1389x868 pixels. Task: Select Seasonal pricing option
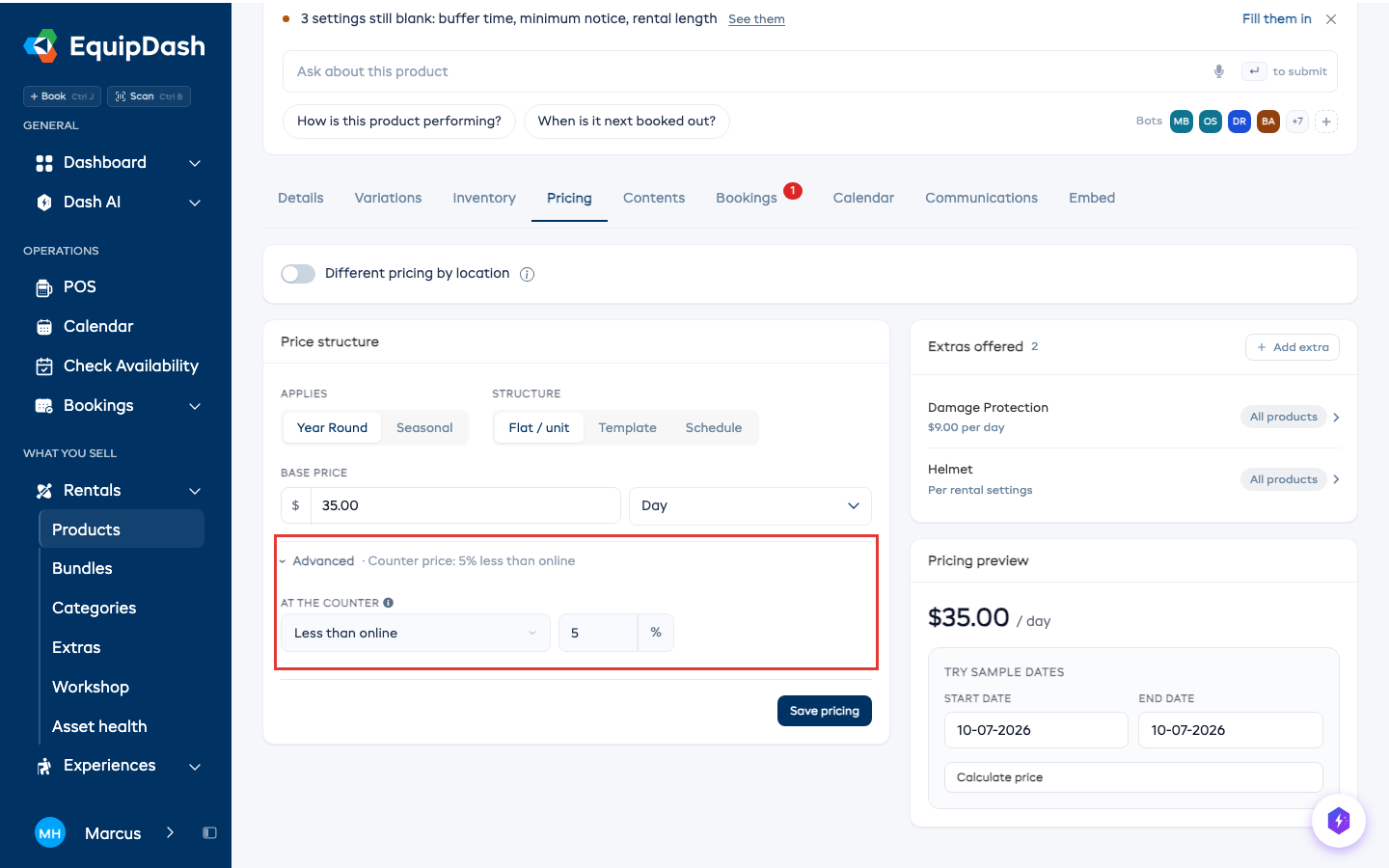coord(424,428)
